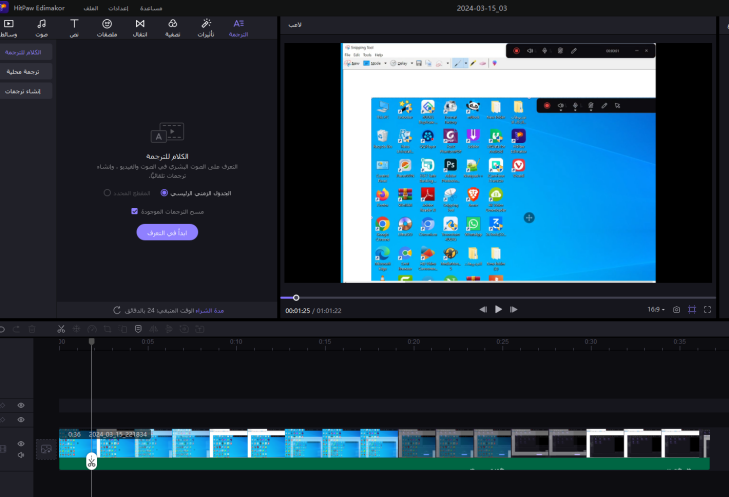
Task: Toggle the مسح الترجمات الموجودة checkbox
Action: [134, 211]
